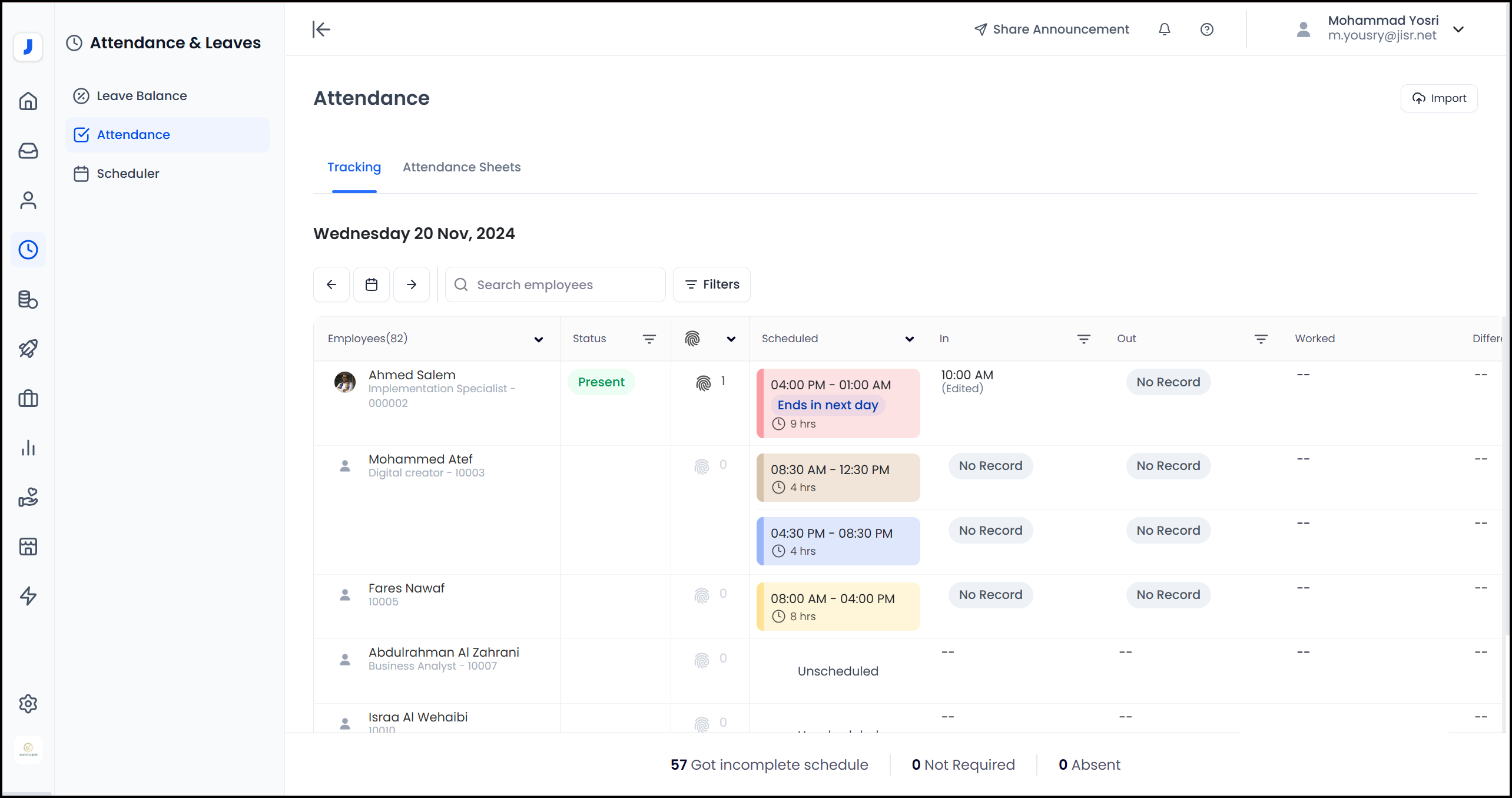Toggle the In column filter
The width and height of the screenshot is (1512, 798).
click(x=1083, y=339)
